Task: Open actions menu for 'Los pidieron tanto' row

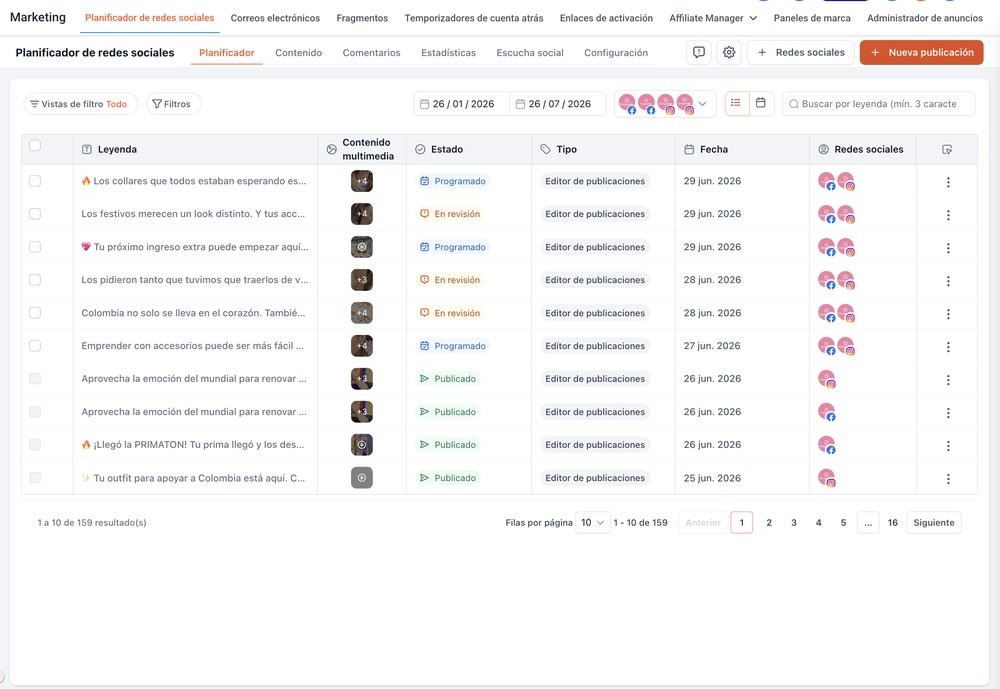Action: (x=948, y=281)
